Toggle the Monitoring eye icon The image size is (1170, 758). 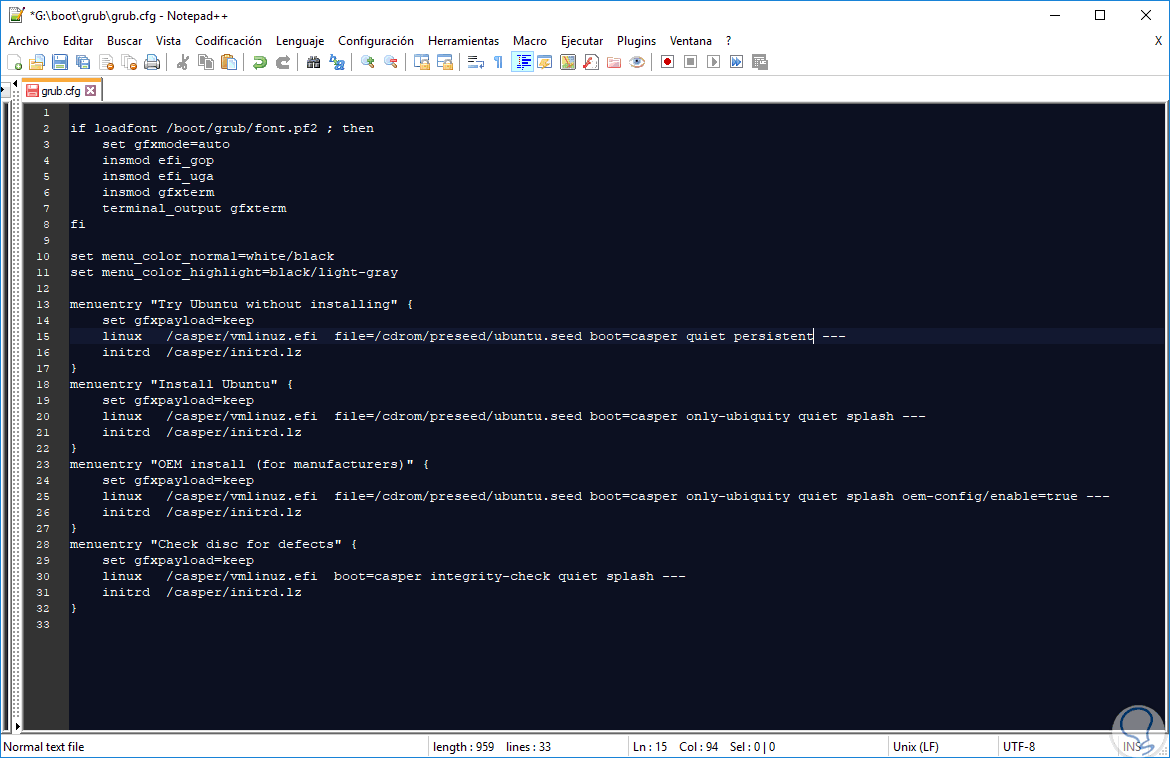636,63
